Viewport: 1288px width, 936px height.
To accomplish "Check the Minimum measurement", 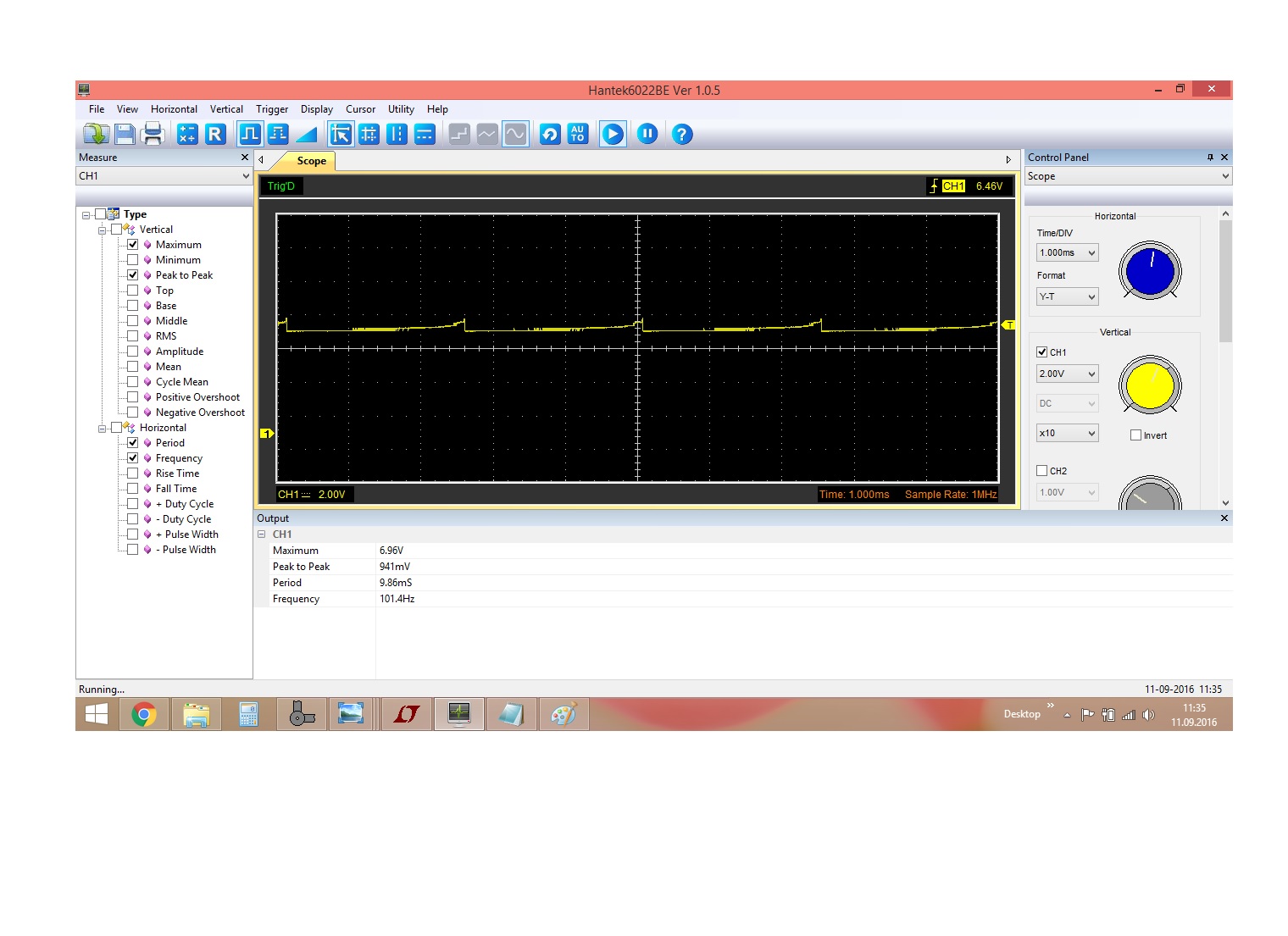I will [133, 260].
